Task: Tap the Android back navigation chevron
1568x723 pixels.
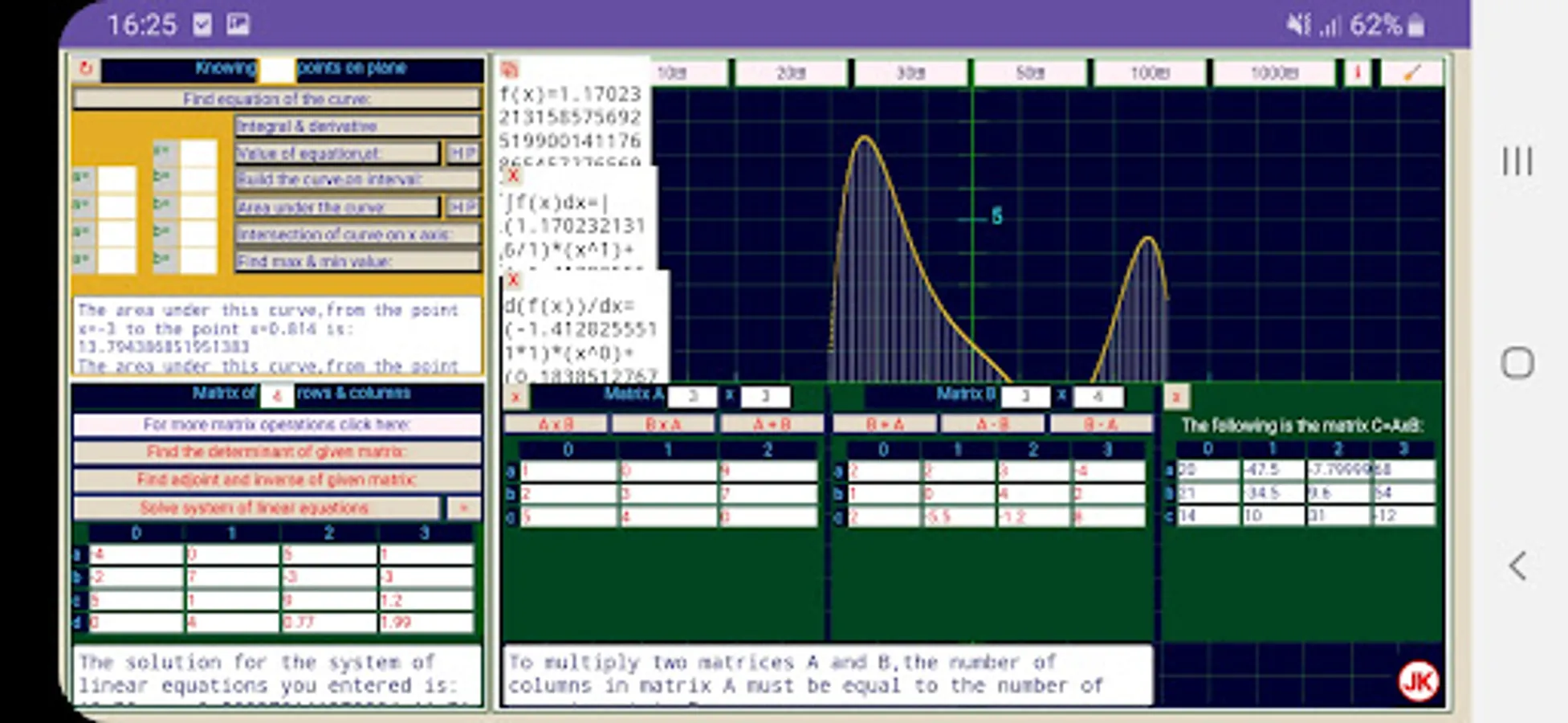Action: pos(1517,566)
